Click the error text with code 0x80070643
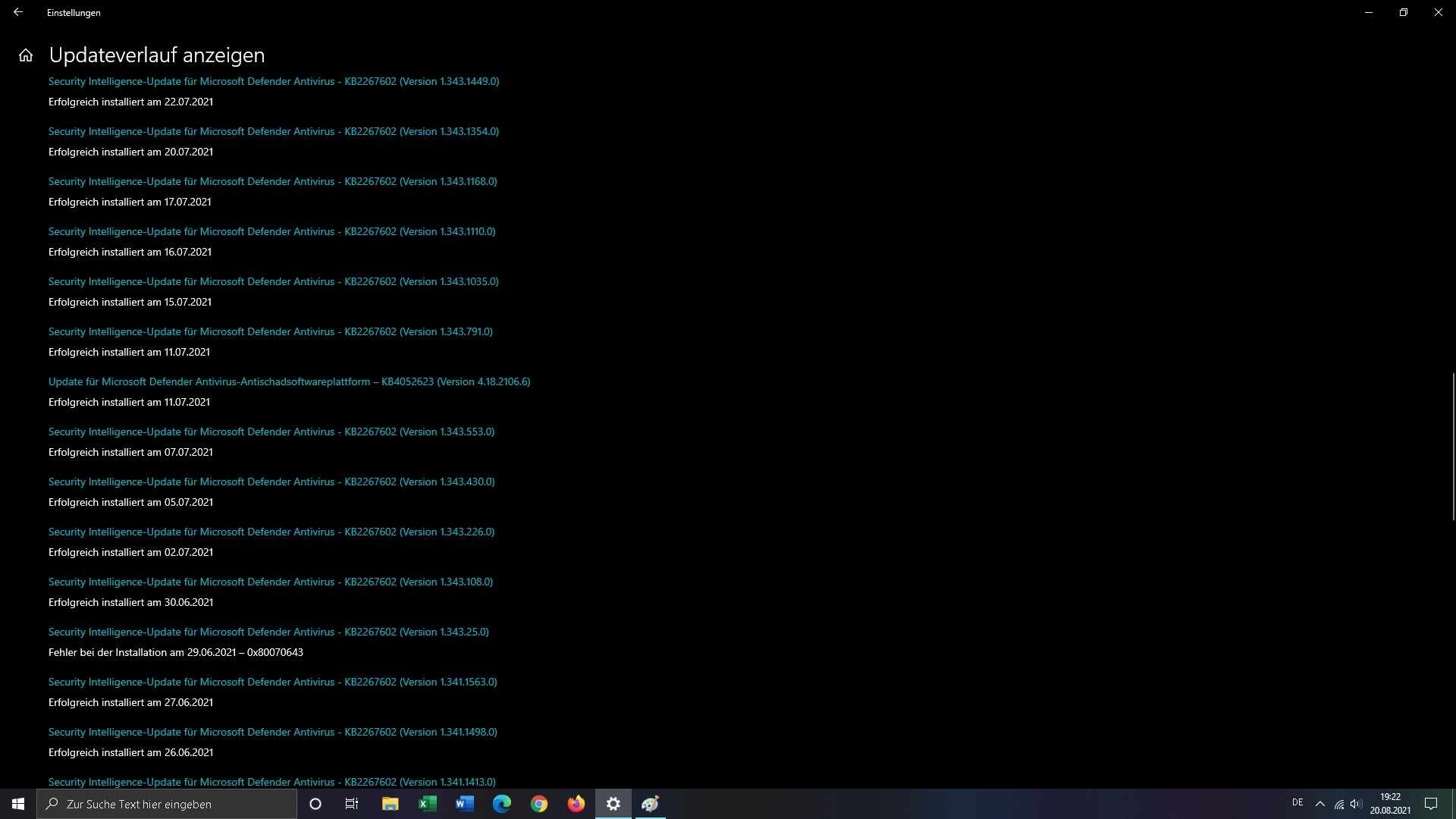Viewport: 1456px width, 819px height. click(176, 652)
